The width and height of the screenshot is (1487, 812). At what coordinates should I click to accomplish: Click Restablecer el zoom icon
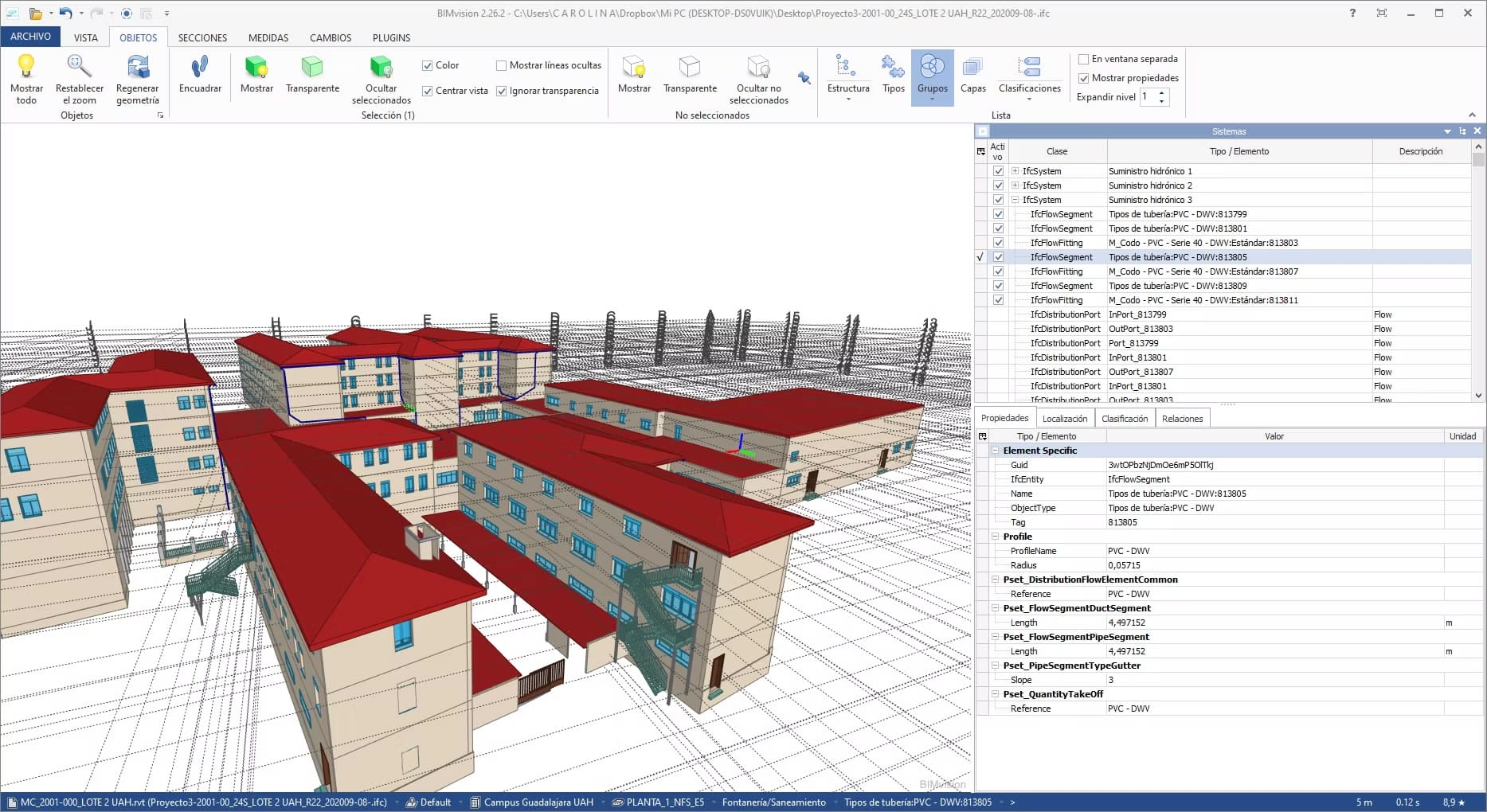(x=80, y=67)
